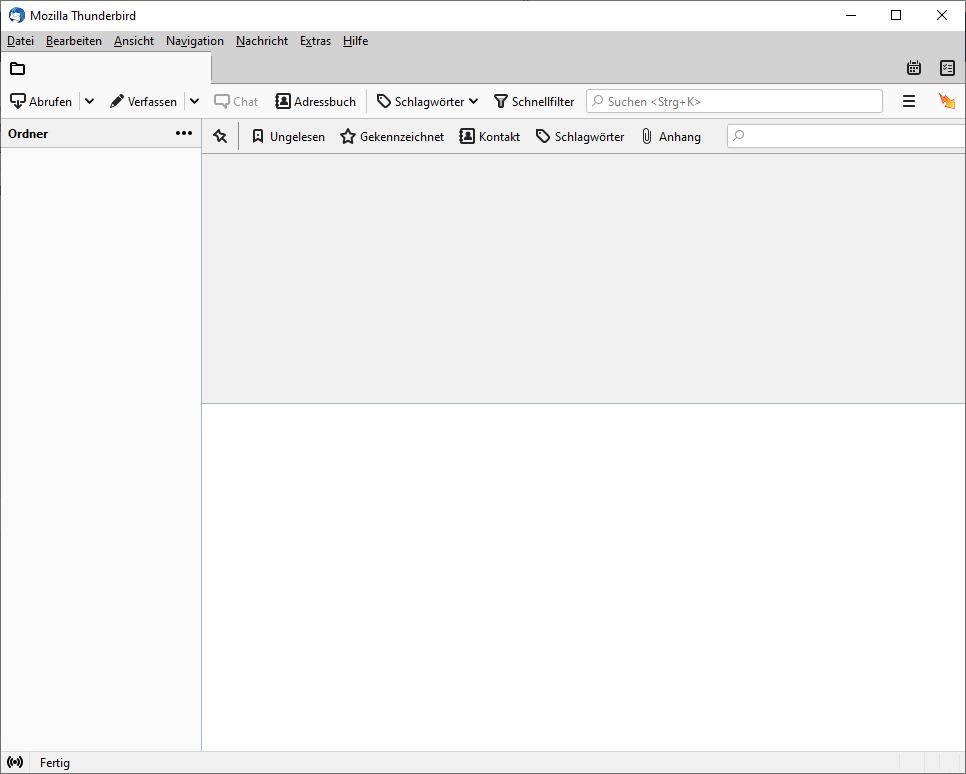The width and height of the screenshot is (966, 774).
Task: Expand the Abrufen dropdown arrow
Action: click(x=89, y=102)
